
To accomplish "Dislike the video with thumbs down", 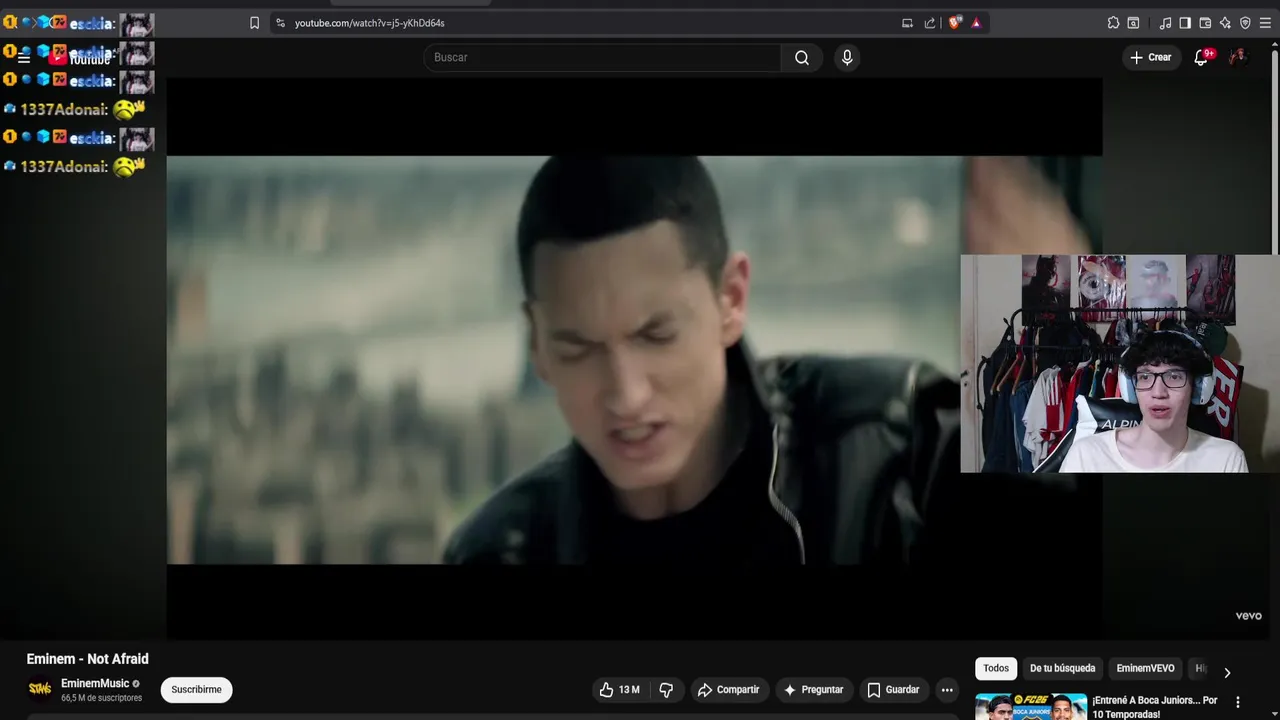I will point(666,690).
